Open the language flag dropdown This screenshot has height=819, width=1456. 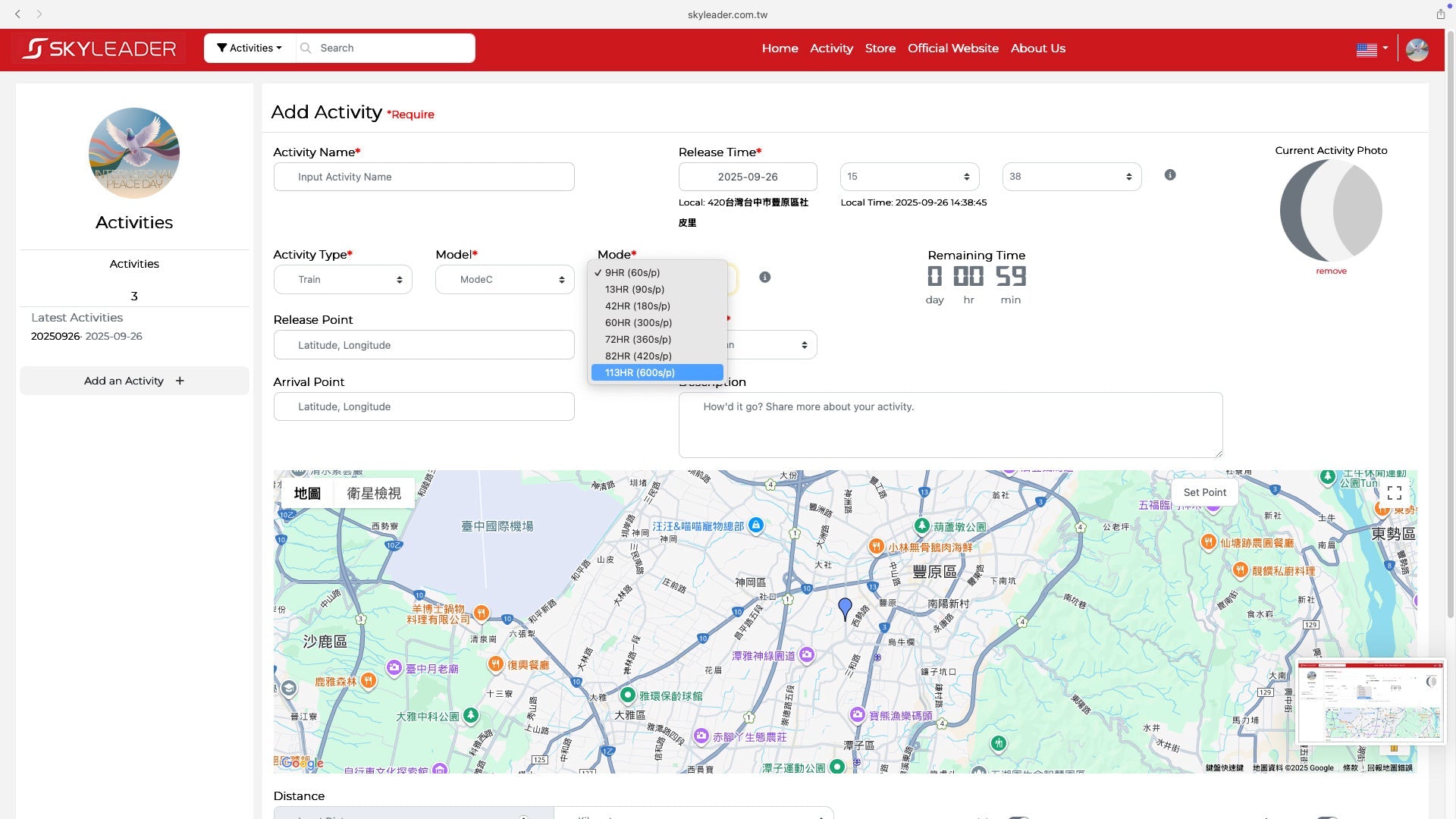click(1372, 49)
